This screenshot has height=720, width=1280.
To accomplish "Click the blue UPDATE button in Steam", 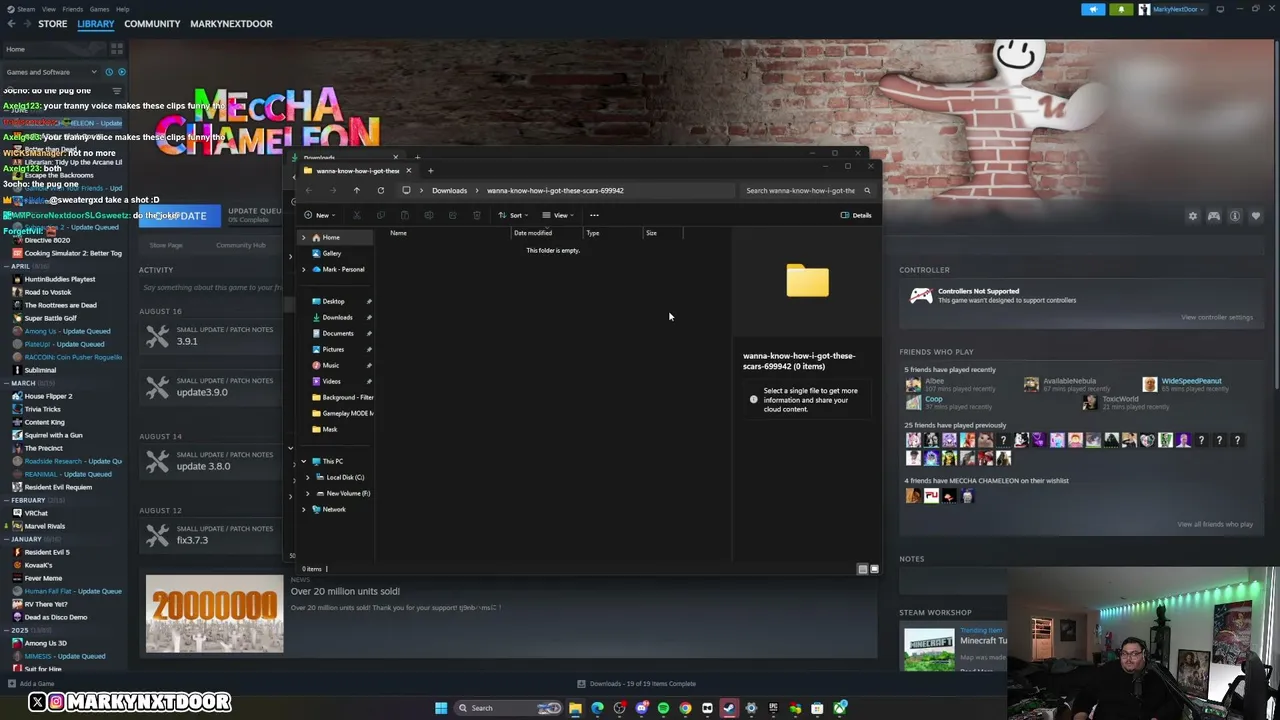I will [180, 216].
